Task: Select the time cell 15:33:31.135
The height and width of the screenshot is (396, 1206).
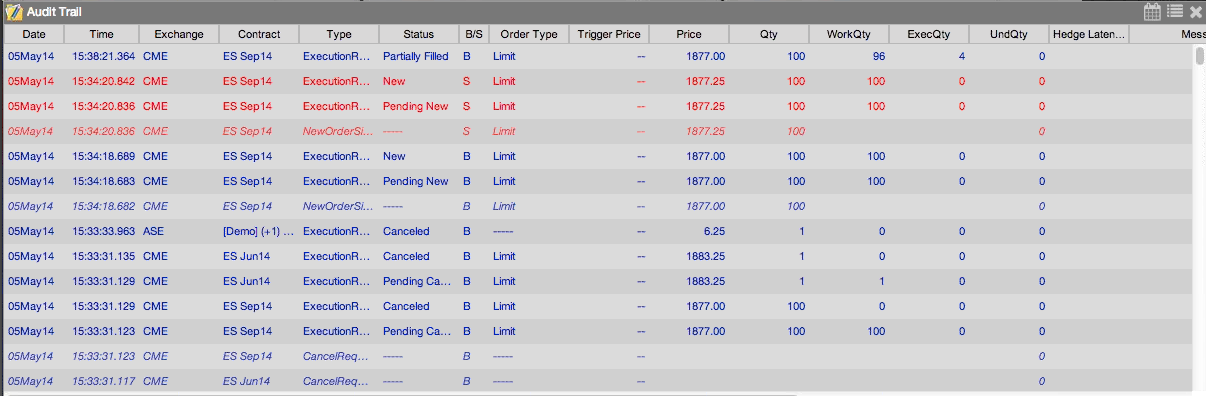Action: coord(104,256)
